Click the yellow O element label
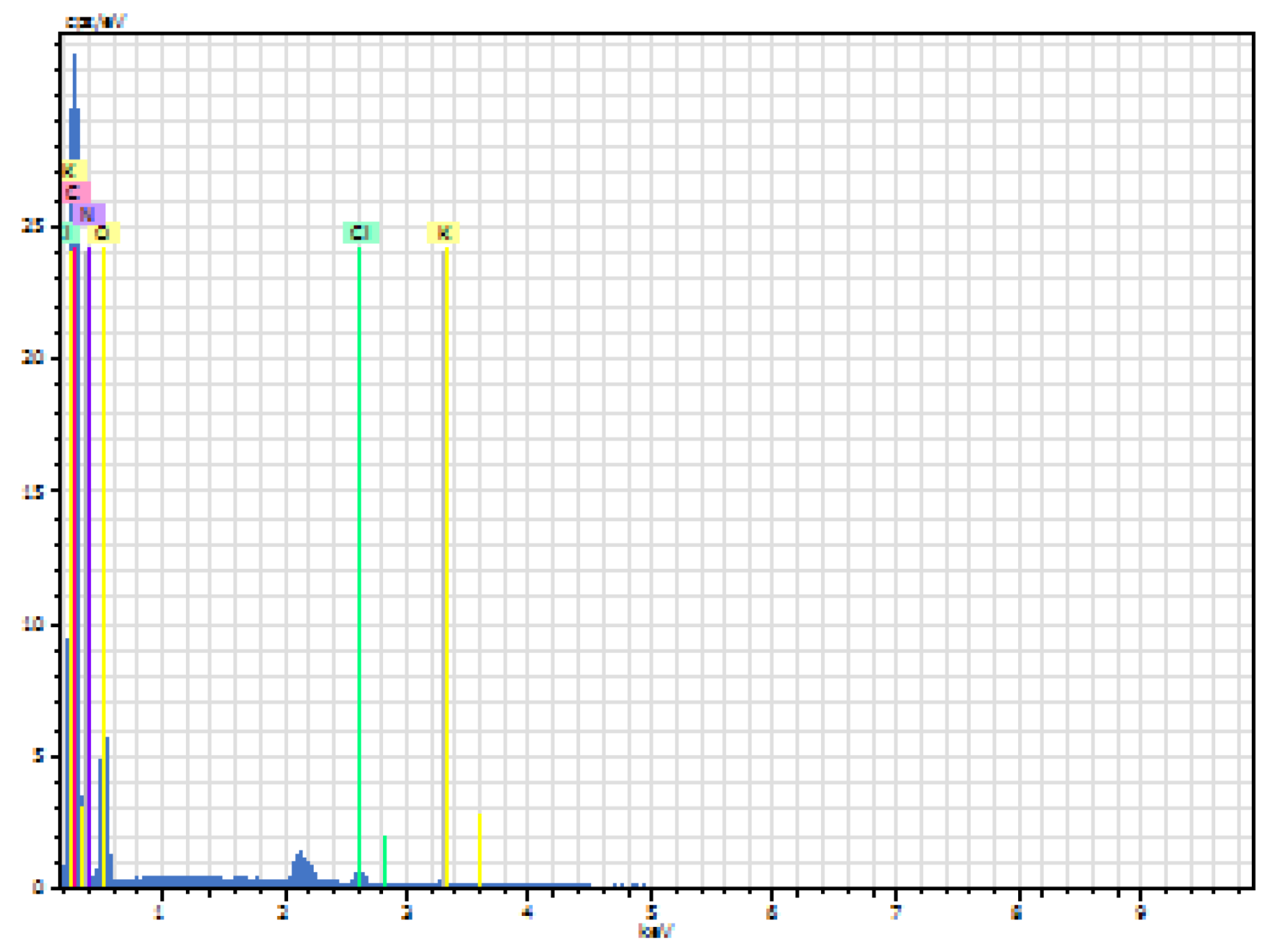Screen dimensions: 1279x952 tap(103, 233)
